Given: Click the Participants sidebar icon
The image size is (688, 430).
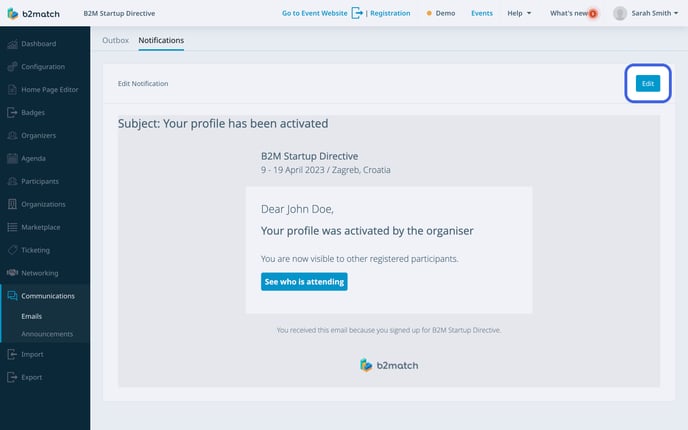Looking at the screenshot, I should (12, 181).
